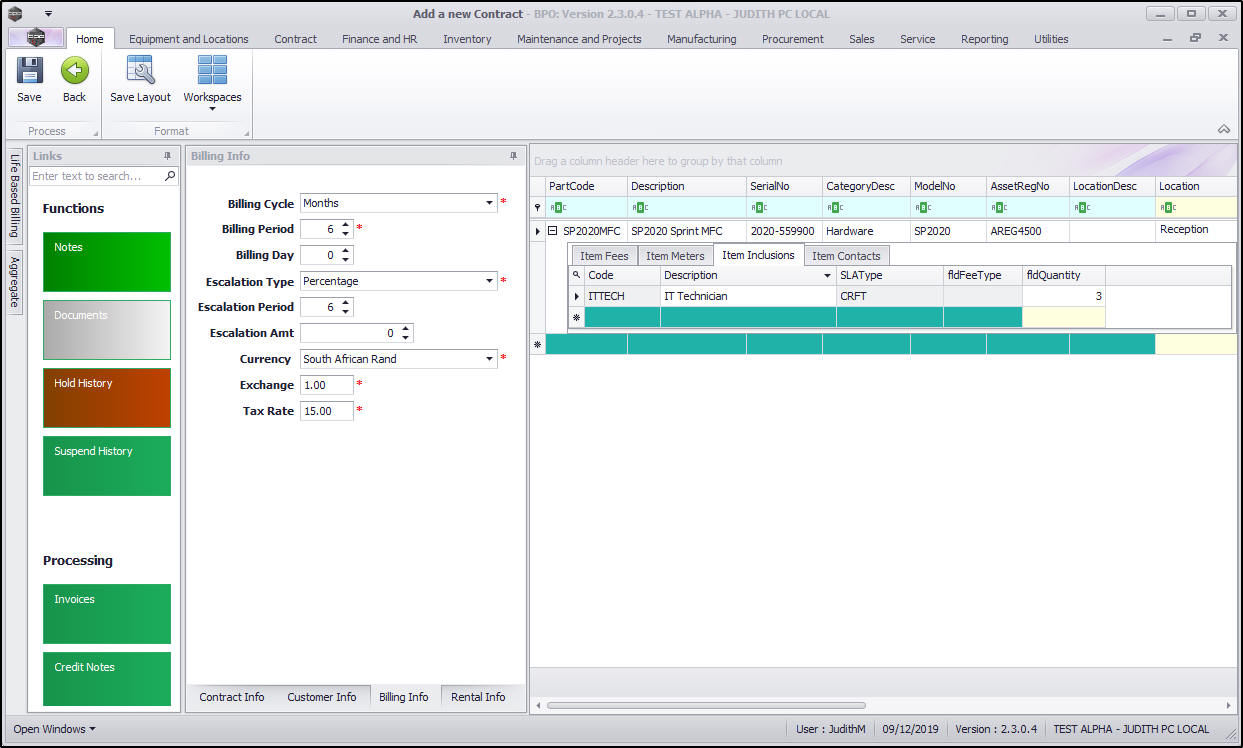The width and height of the screenshot is (1243, 748).
Task: Click the search magnifier icon in Links
Action: pos(170,176)
